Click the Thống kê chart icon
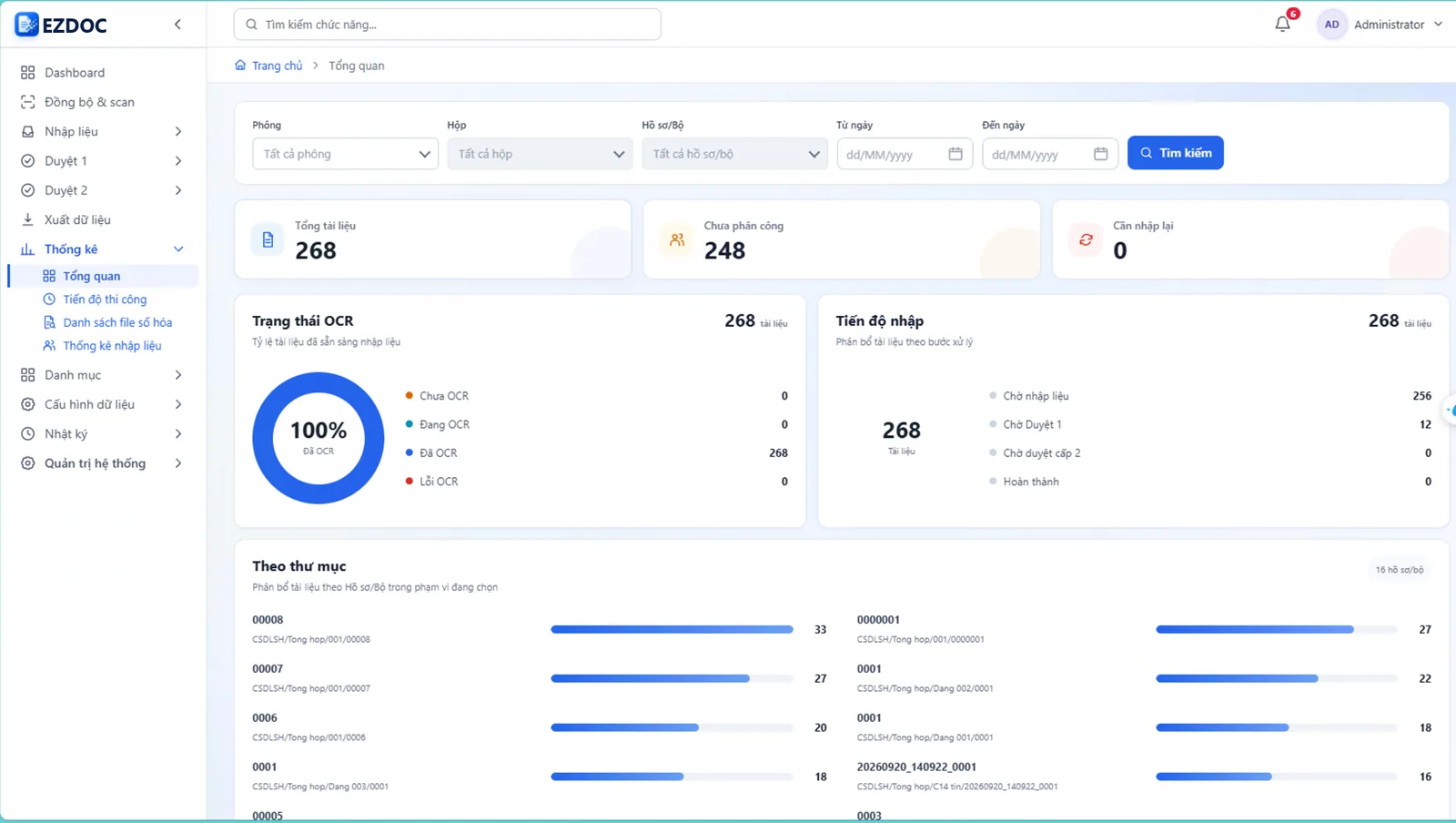This screenshot has height=823, width=1456. pyautogui.click(x=28, y=249)
